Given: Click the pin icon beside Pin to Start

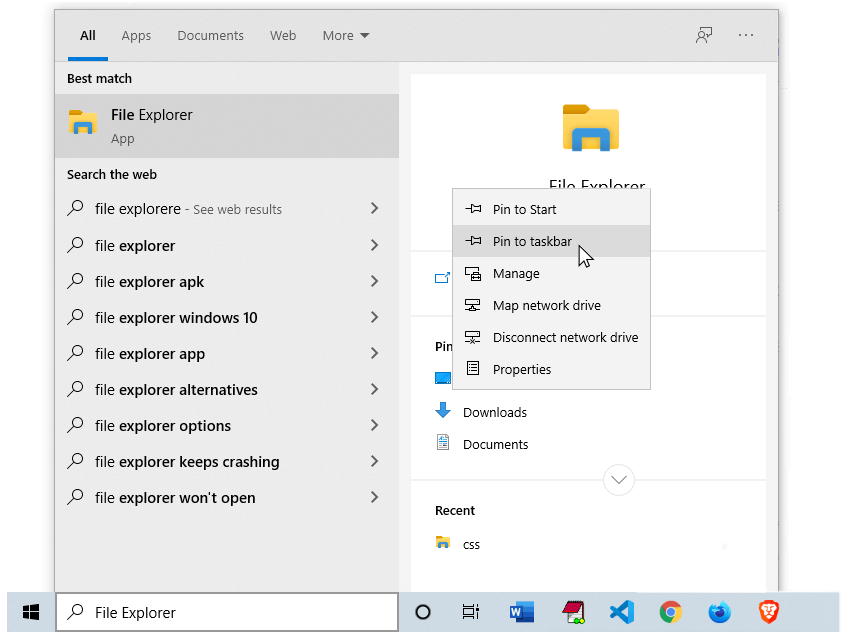Looking at the screenshot, I should tap(473, 208).
